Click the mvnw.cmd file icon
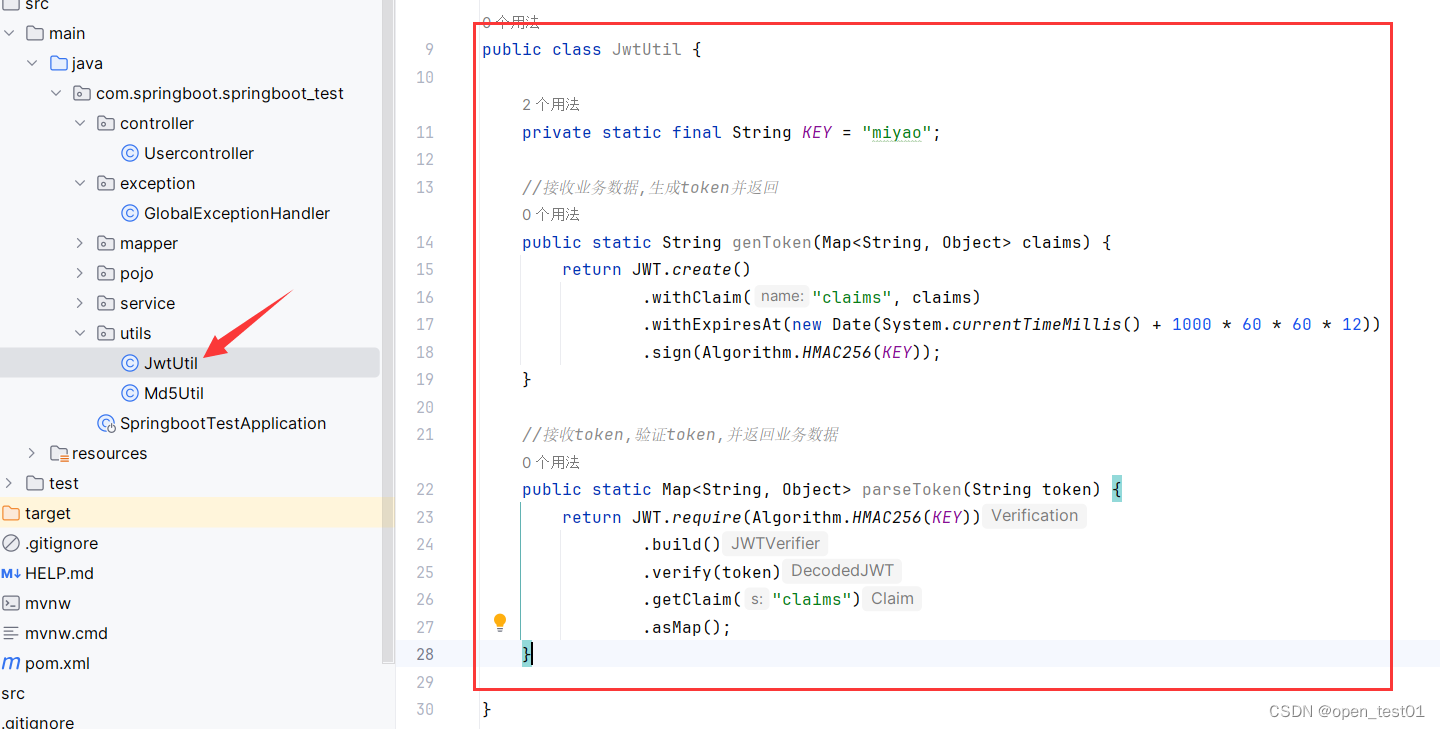 pos(13,632)
